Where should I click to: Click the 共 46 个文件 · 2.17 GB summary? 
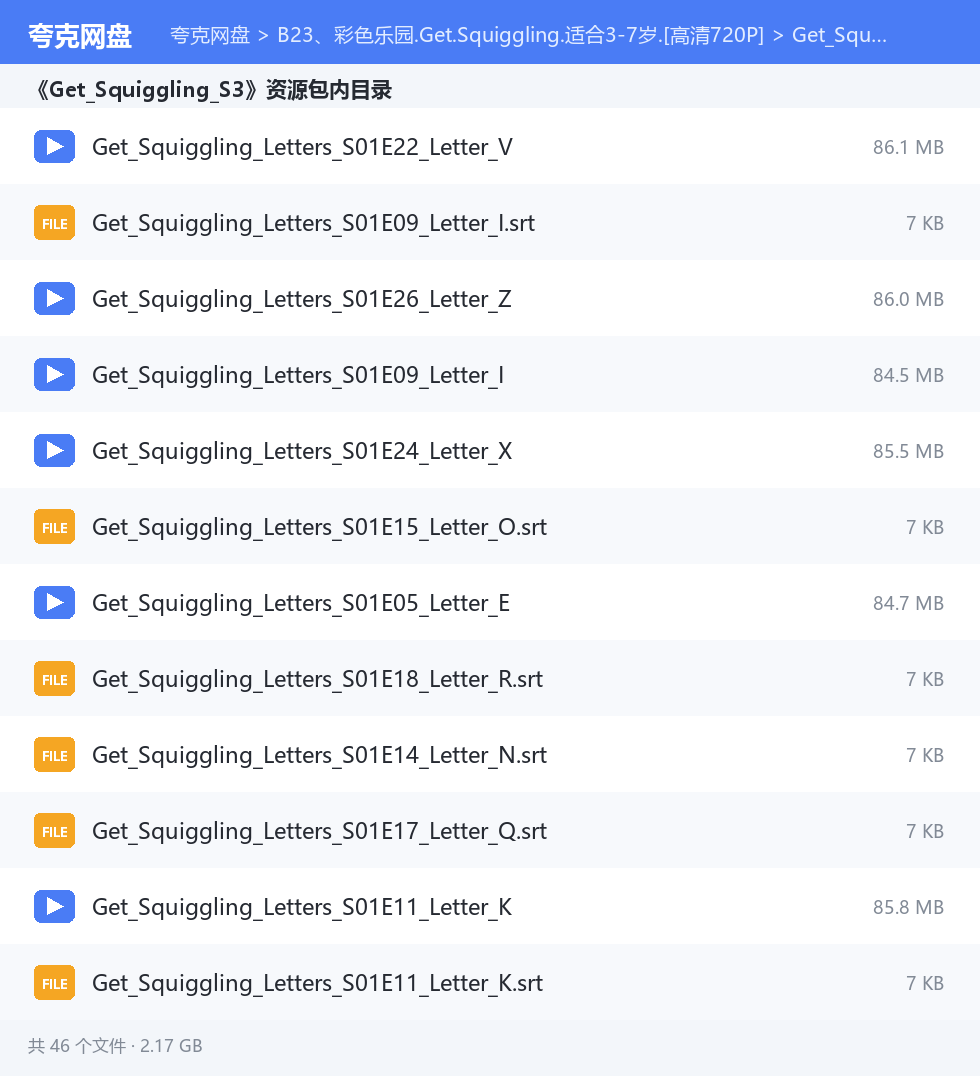click(115, 1046)
